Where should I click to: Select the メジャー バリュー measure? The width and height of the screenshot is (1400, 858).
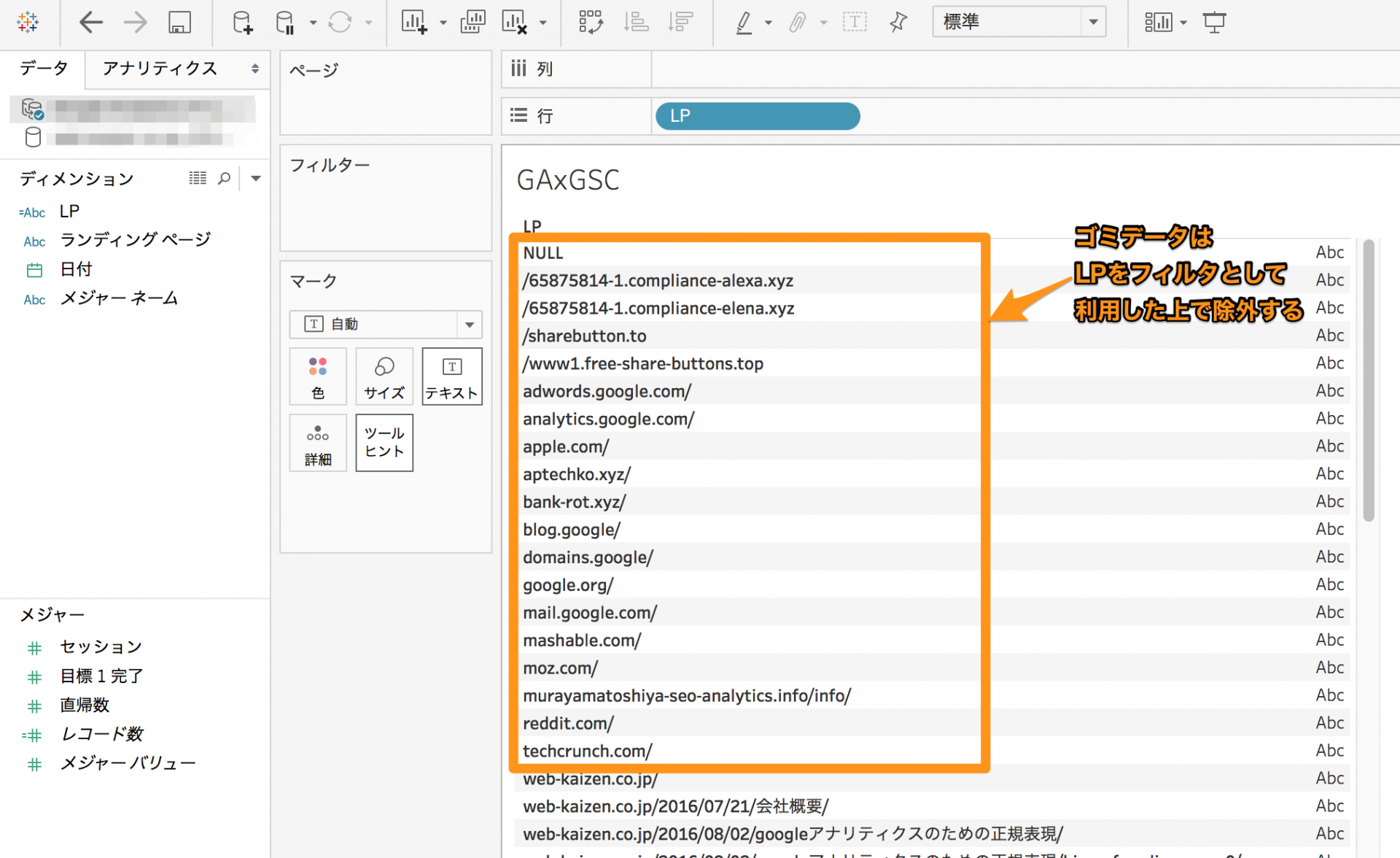click(128, 764)
